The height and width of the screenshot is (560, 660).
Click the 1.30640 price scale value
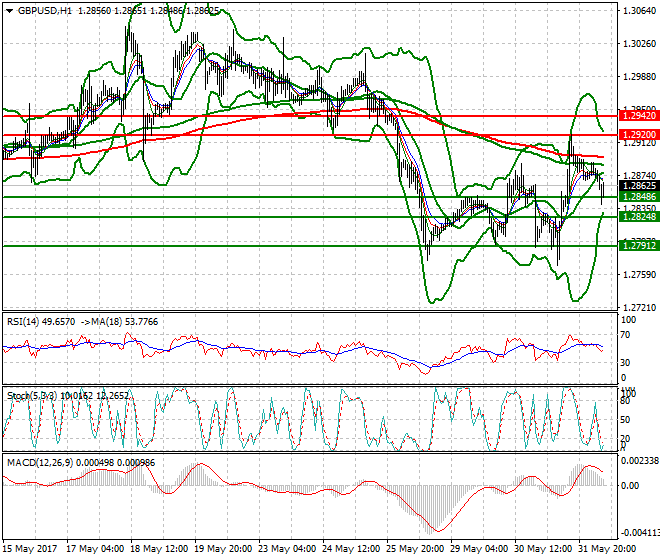(x=639, y=11)
